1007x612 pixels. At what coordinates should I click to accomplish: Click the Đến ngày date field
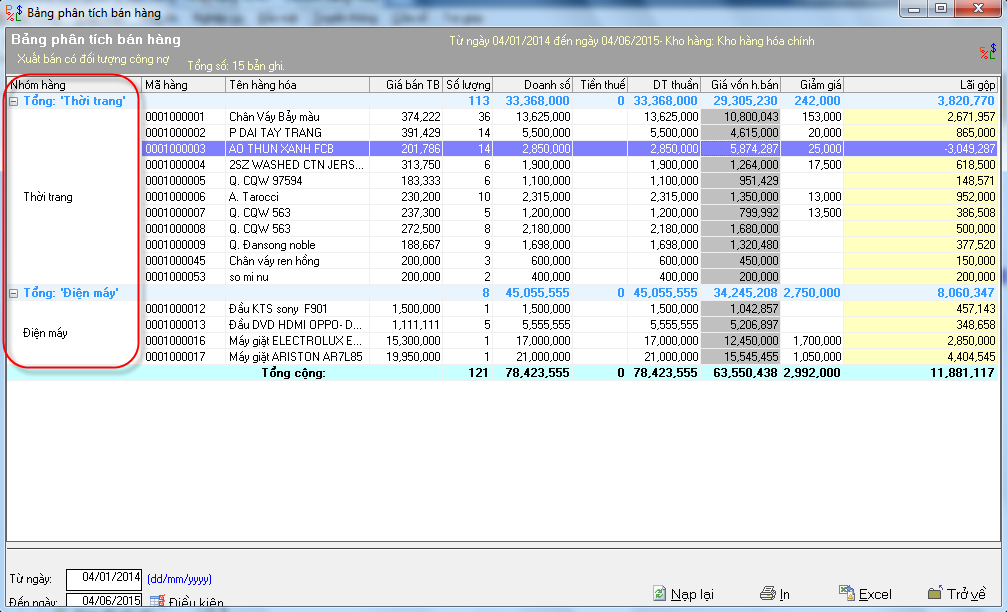[104, 601]
